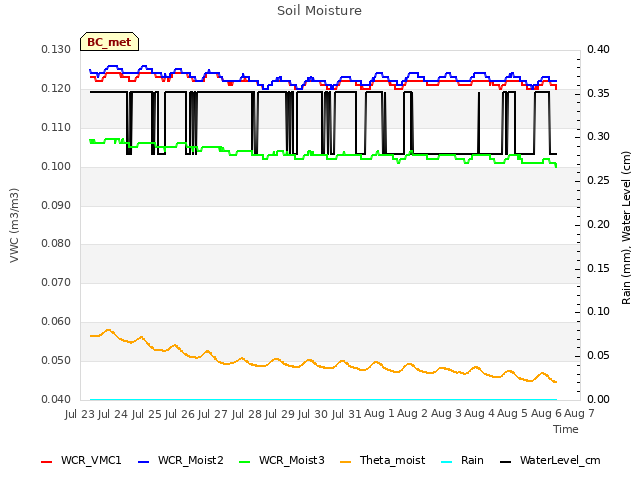Click the Jul 27 date tick label
Image resolution: width=640 pixels, height=480 pixels.
tap(213, 414)
